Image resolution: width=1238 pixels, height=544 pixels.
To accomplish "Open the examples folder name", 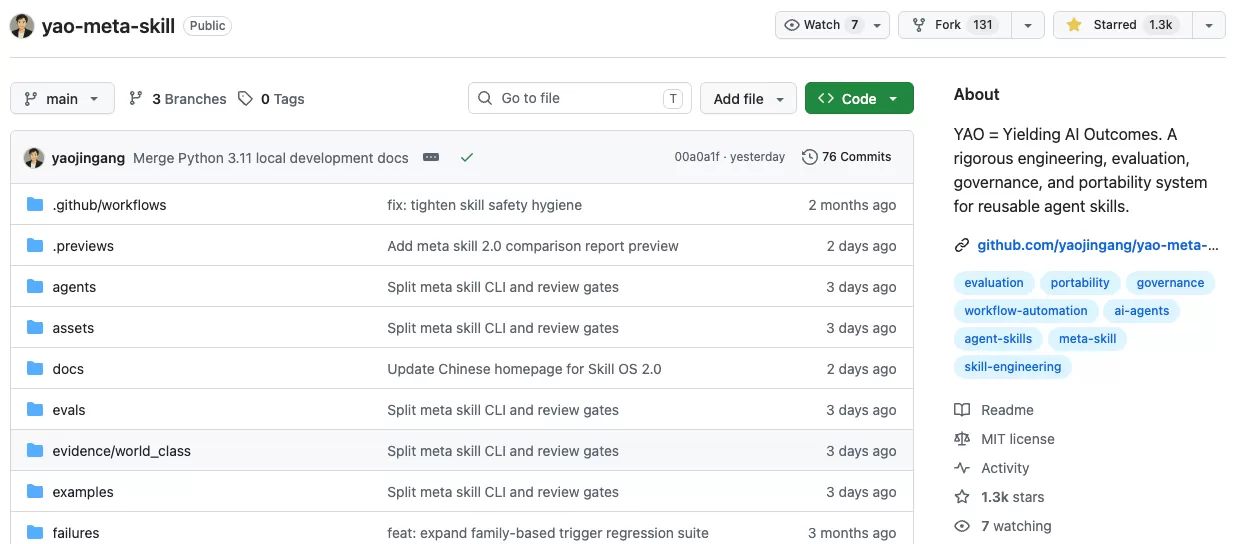I will pos(83,492).
